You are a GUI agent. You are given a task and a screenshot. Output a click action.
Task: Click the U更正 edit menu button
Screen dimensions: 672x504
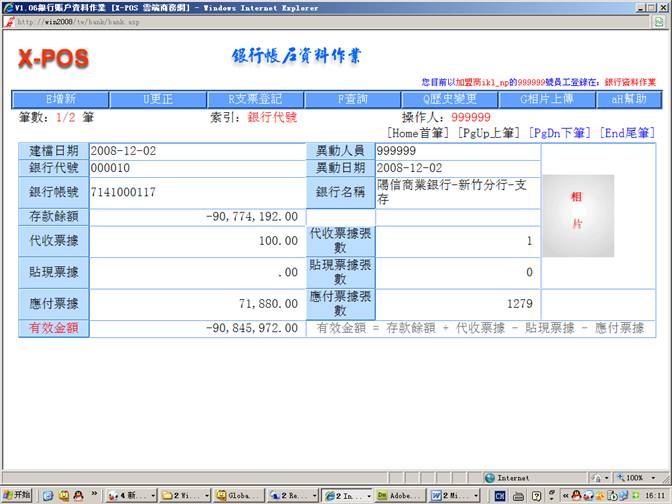158,99
